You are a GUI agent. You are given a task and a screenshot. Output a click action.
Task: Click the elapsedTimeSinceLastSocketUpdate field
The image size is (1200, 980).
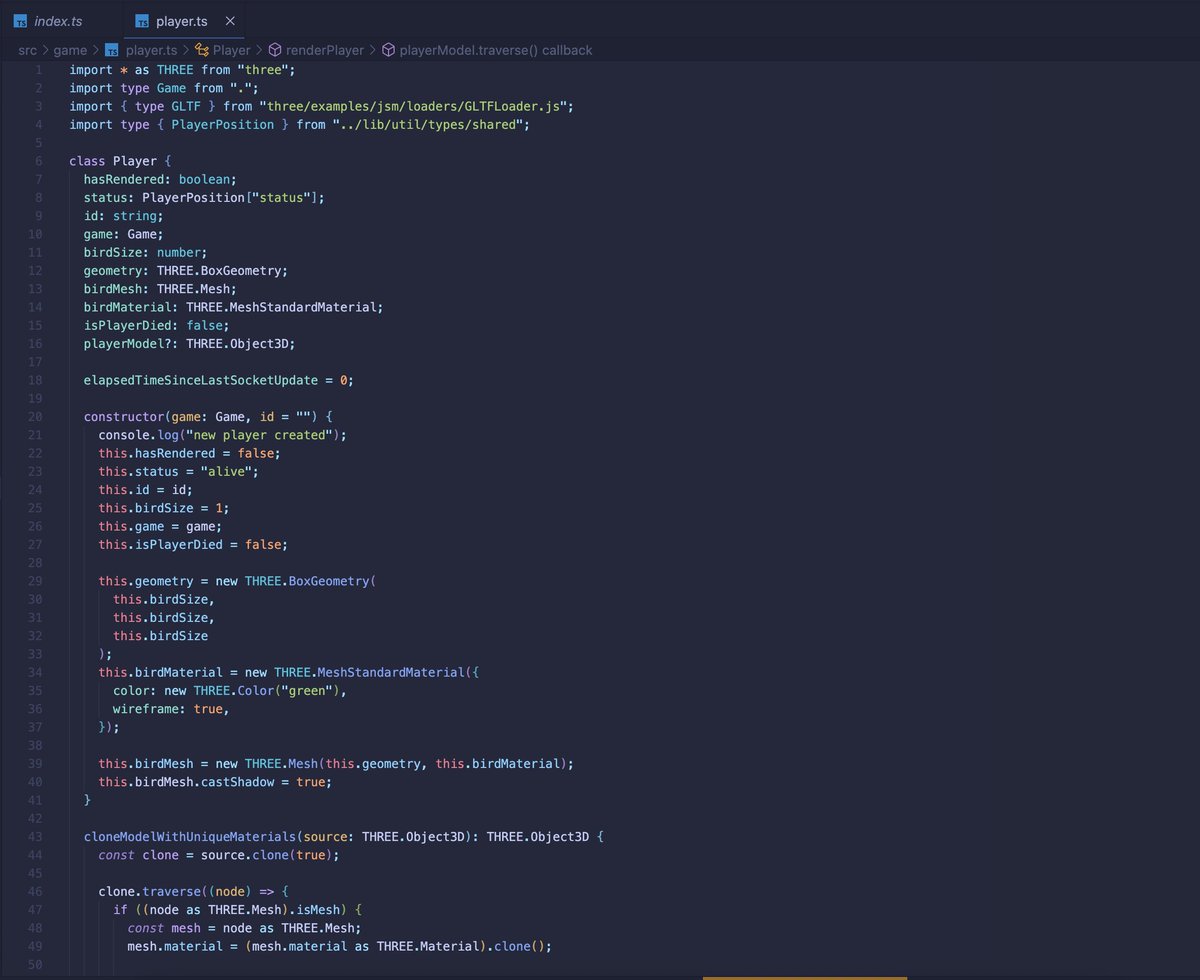[201, 380]
